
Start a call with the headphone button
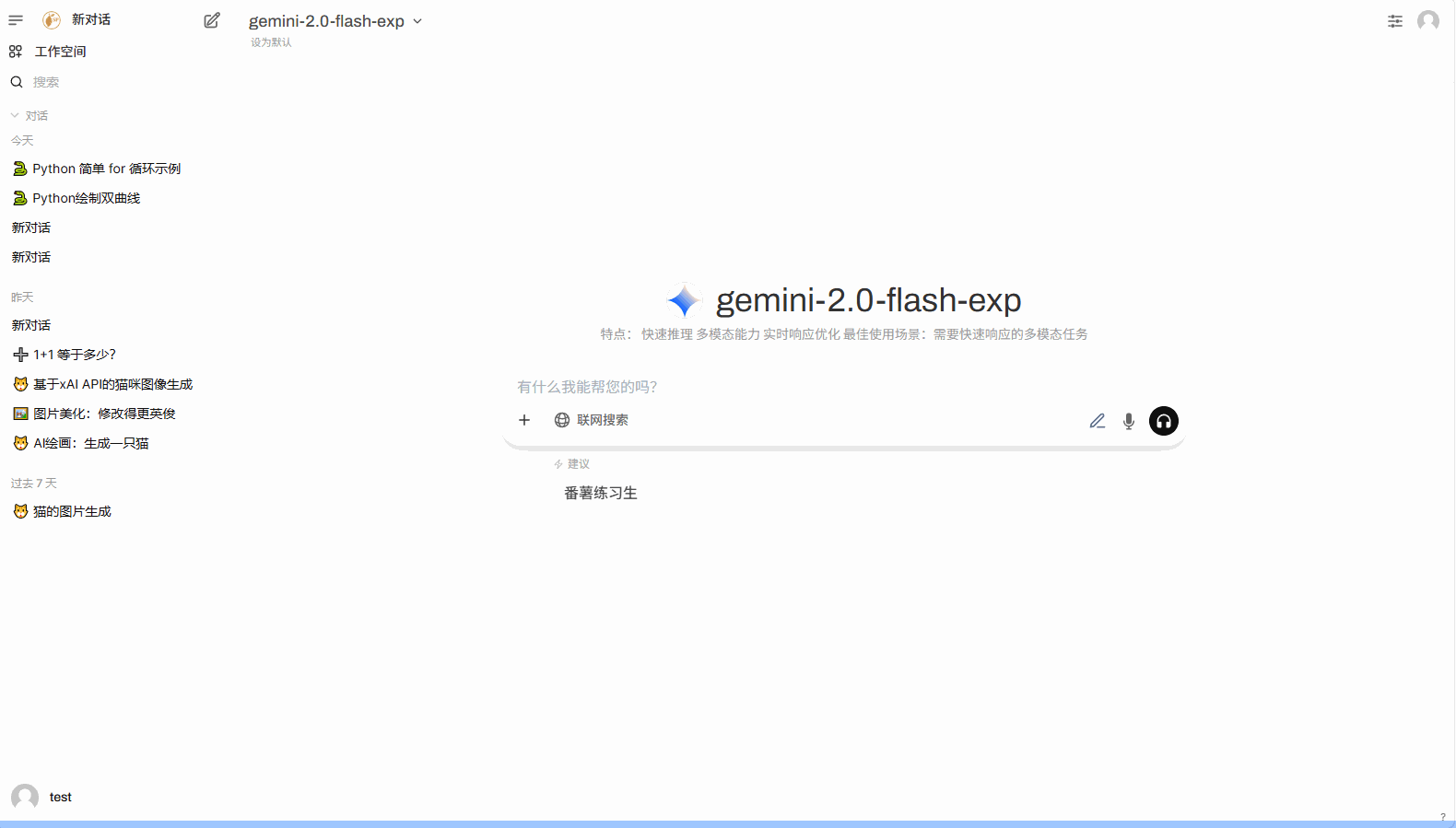[x=1164, y=421]
